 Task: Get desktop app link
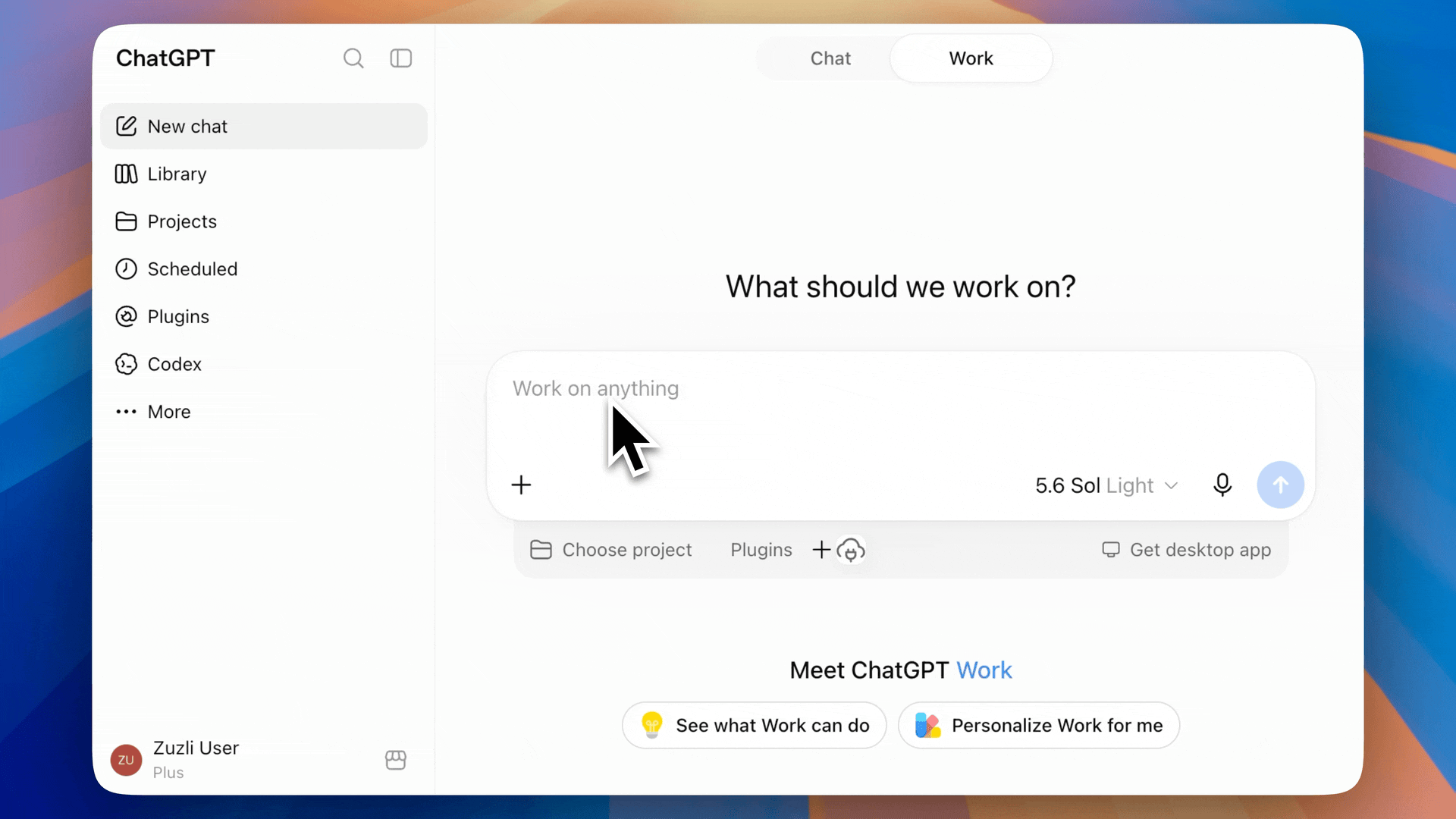click(x=1187, y=550)
